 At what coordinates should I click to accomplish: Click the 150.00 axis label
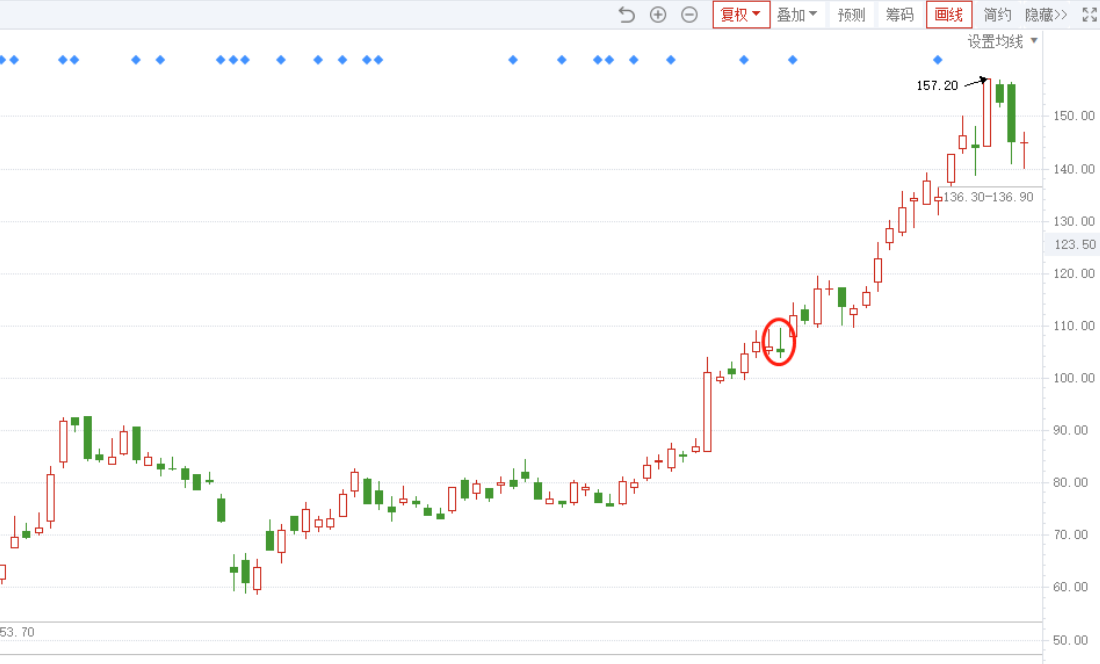click(1073, 116)
